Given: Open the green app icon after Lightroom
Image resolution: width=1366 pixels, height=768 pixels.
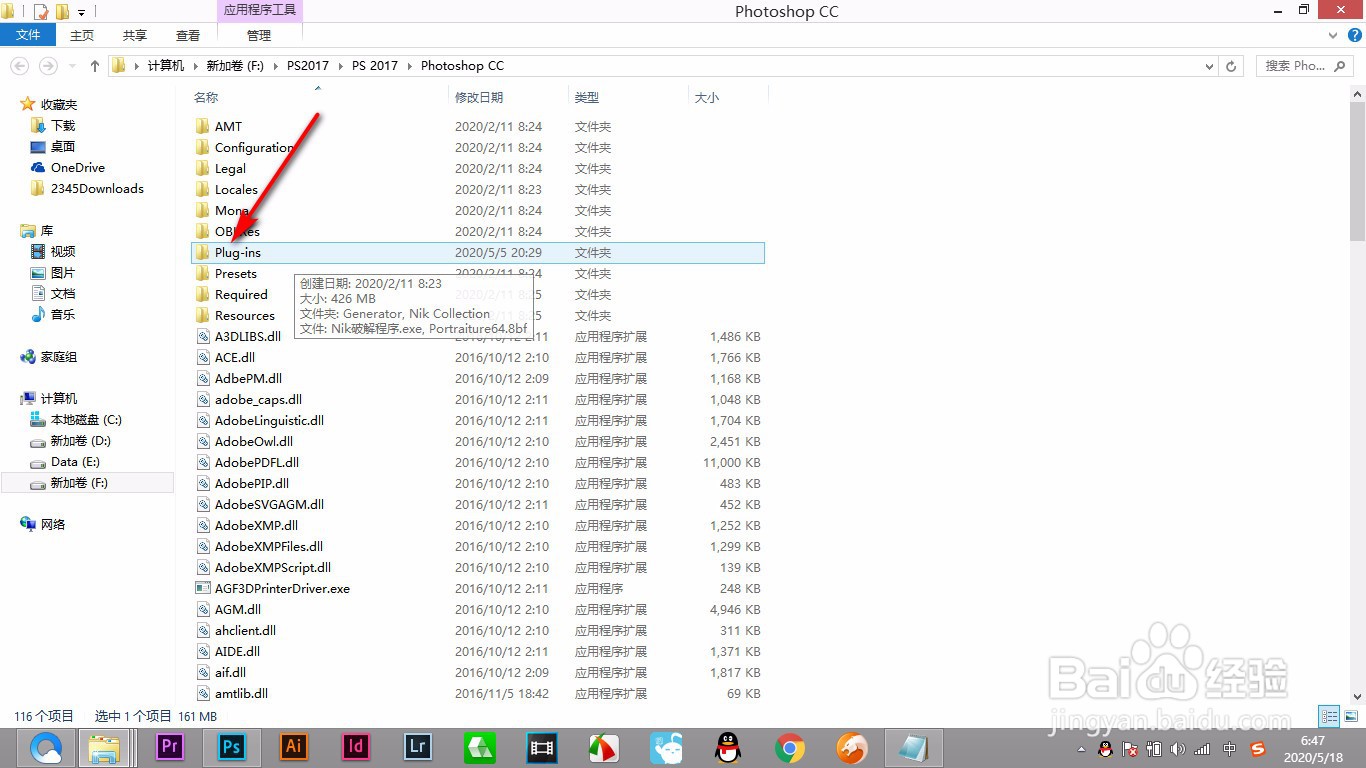Looking at the screenshot, I should click(x=480, y=747).
